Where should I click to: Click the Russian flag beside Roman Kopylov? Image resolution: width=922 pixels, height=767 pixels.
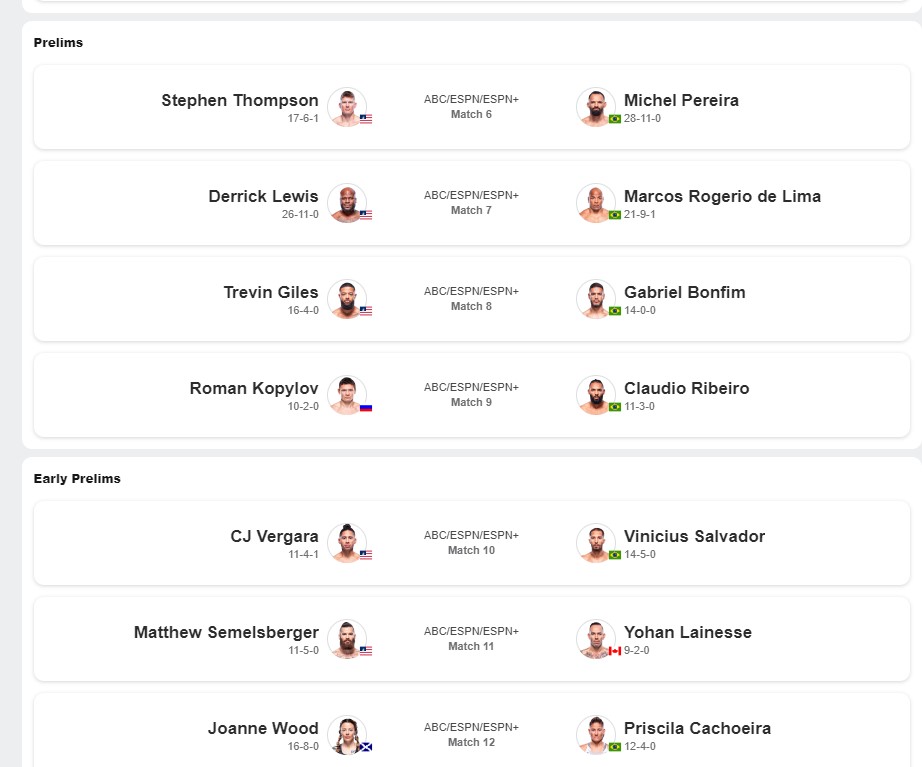366,408
